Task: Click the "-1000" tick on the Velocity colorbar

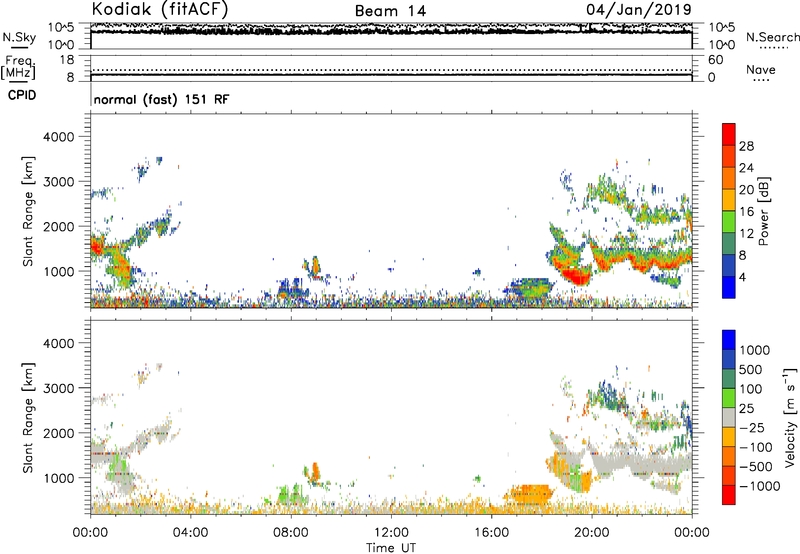Action: [x=759, y=486]
